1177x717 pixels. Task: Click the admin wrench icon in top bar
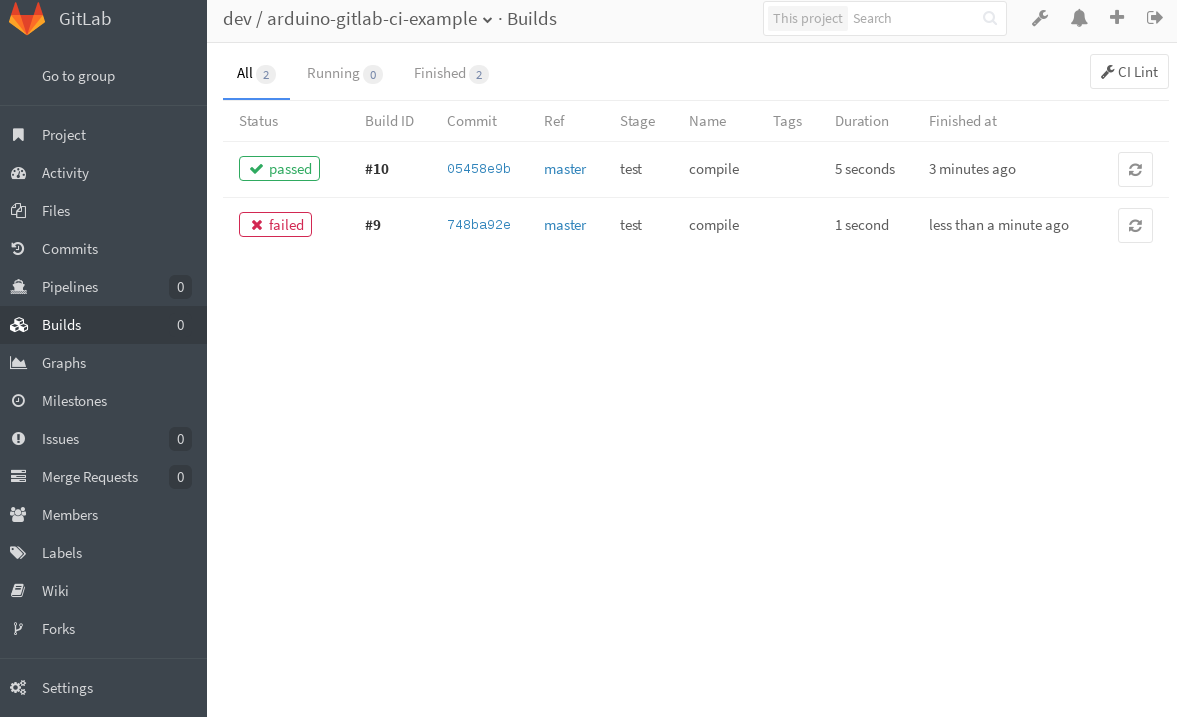pyautogui.click(x=1040, y=17)
